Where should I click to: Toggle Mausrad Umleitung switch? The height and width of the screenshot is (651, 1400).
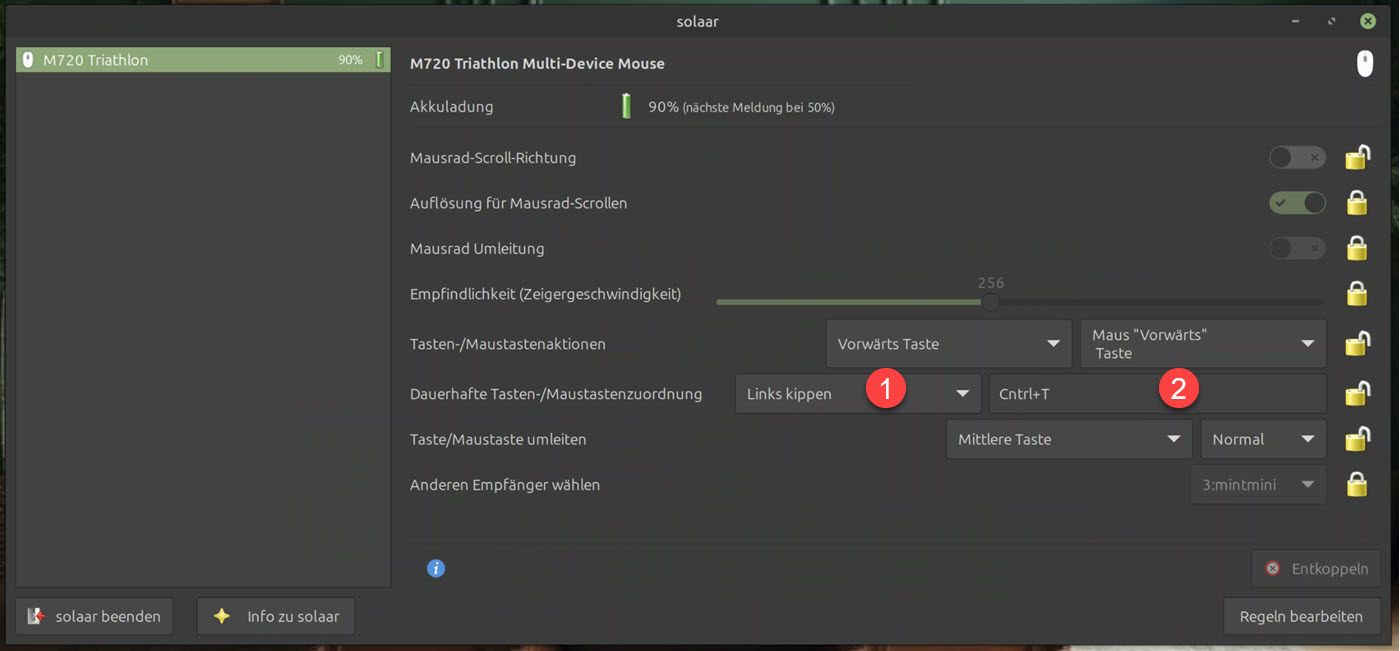(1297, 248)
